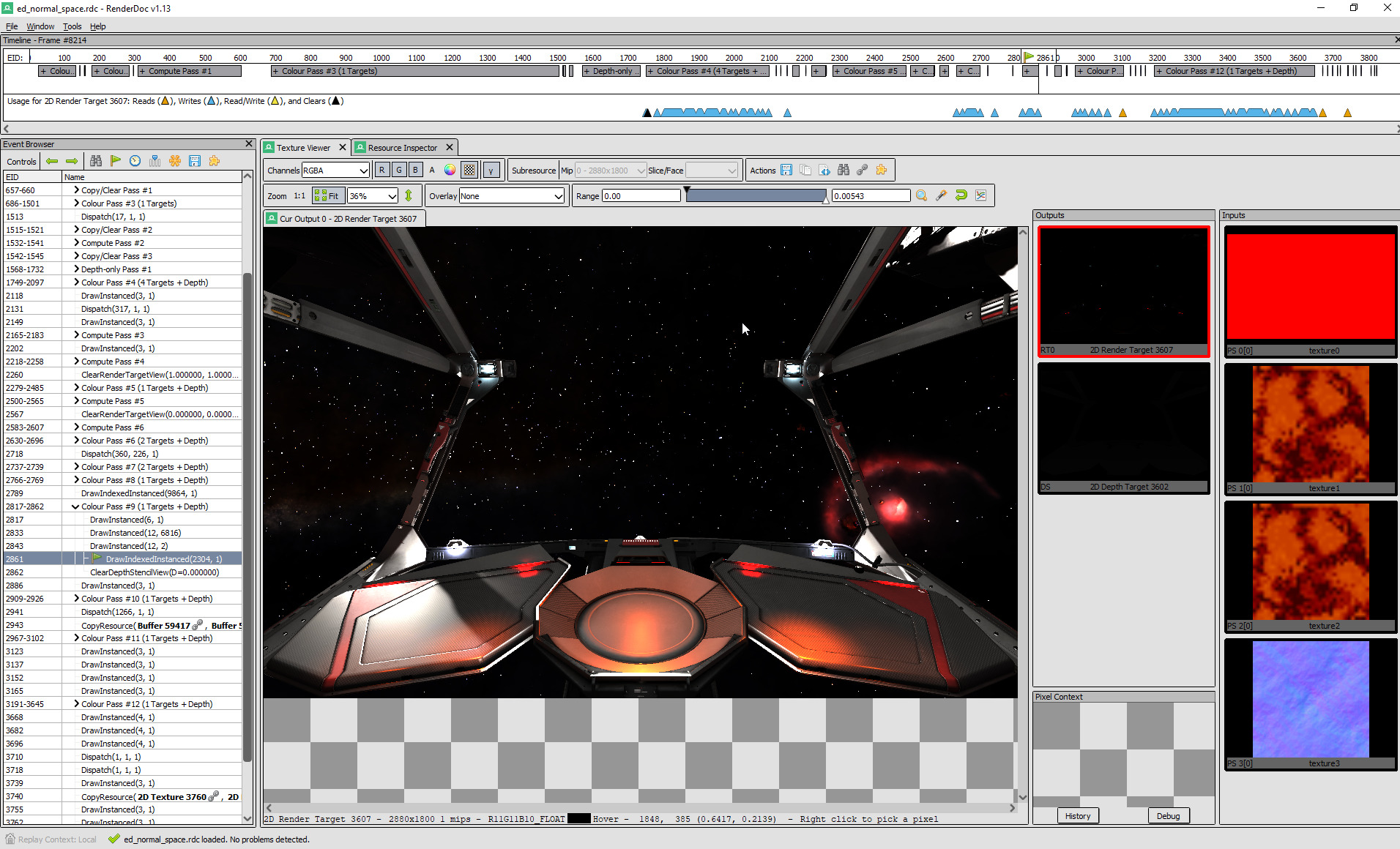Click the autofit range wand icon

pos(942,195)
